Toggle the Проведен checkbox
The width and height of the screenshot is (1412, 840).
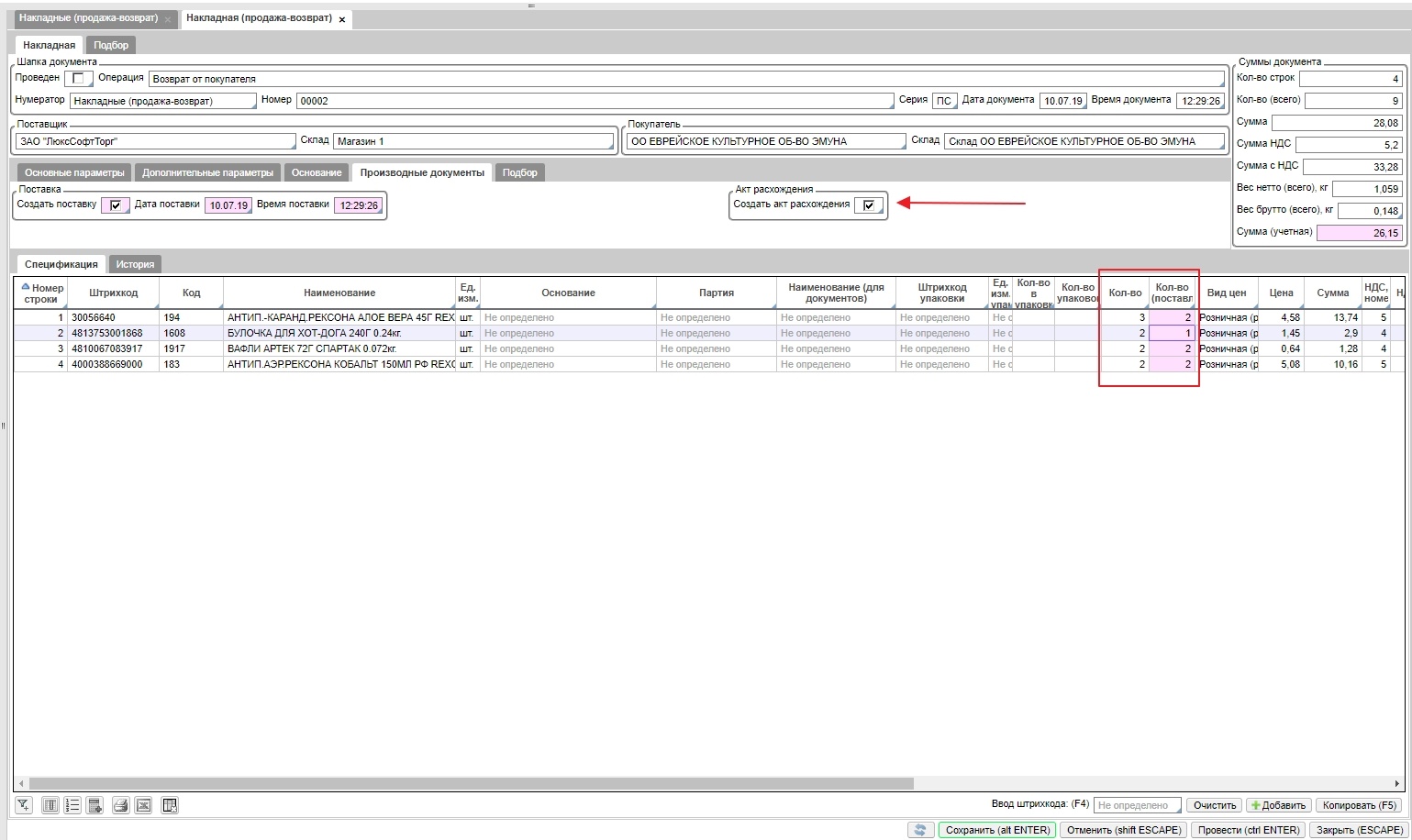[78, 79]
